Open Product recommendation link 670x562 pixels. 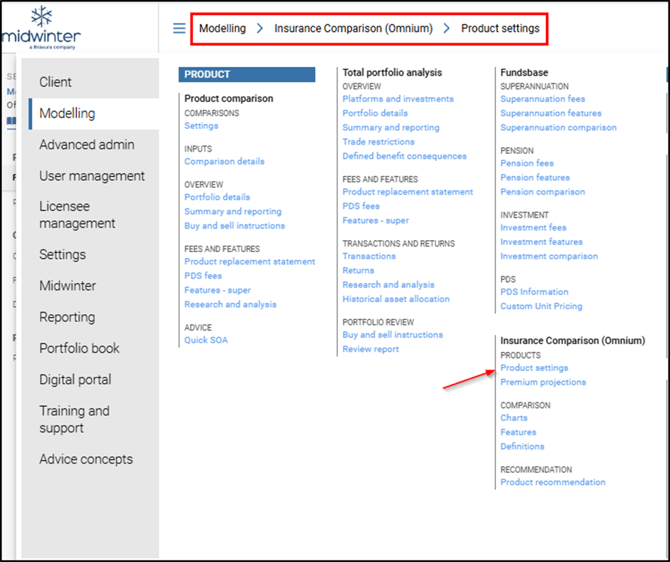(x=553, y=482)
